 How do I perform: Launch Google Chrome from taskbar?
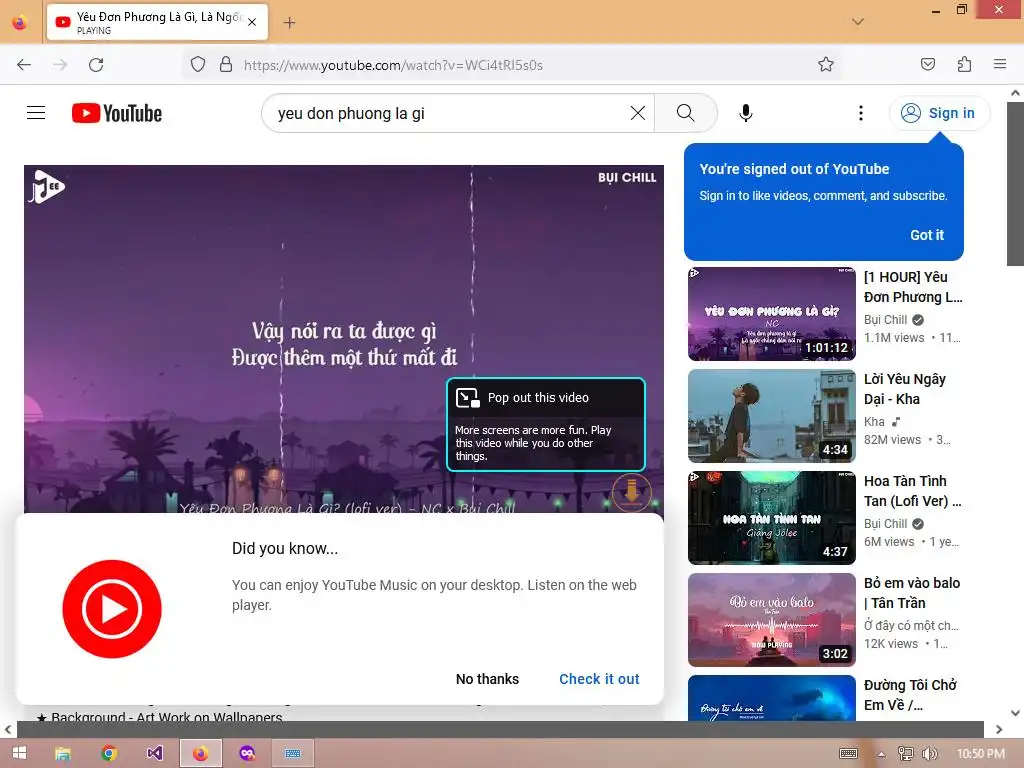109,753
